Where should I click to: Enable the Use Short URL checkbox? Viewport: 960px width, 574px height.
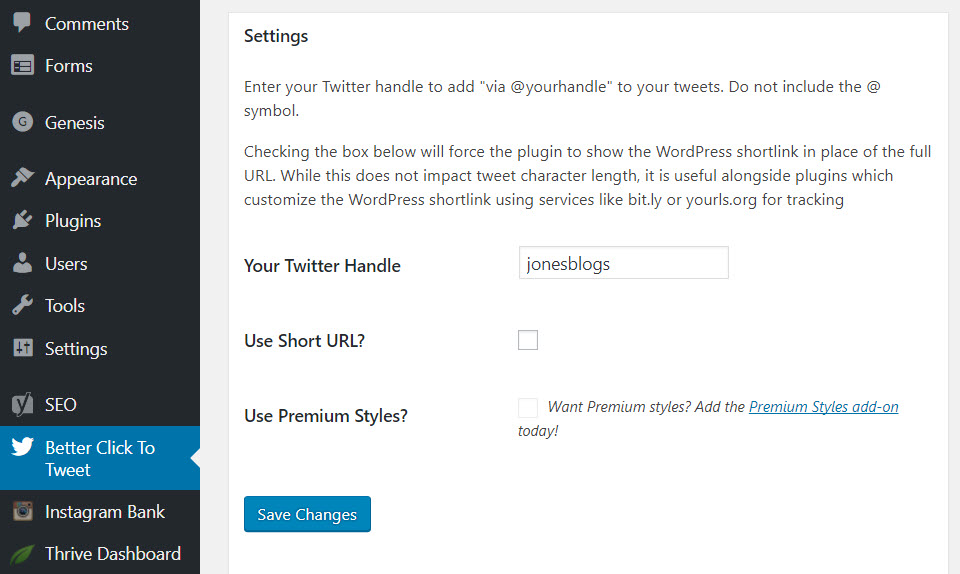tap(528, 340)
